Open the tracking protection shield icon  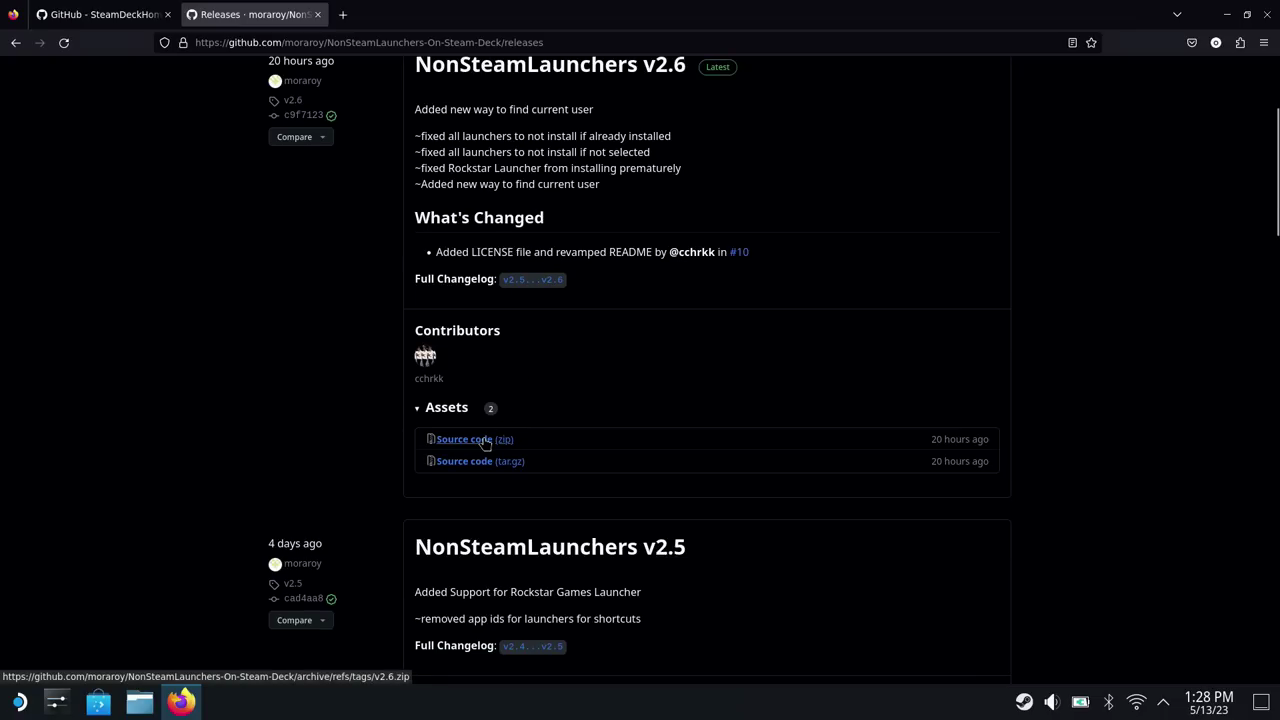[165, 43]
